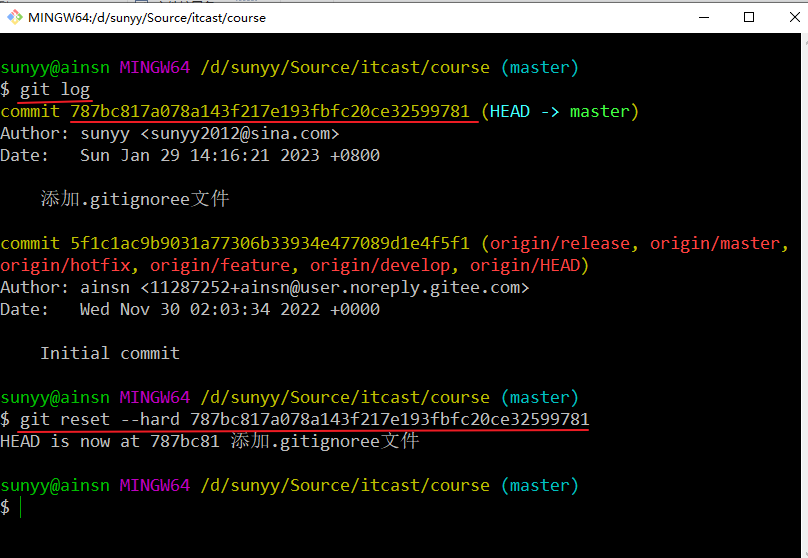This screenshot has height=558, width=808.
Task: Click the empty command prompt cursor line
Action: (20, 507)
